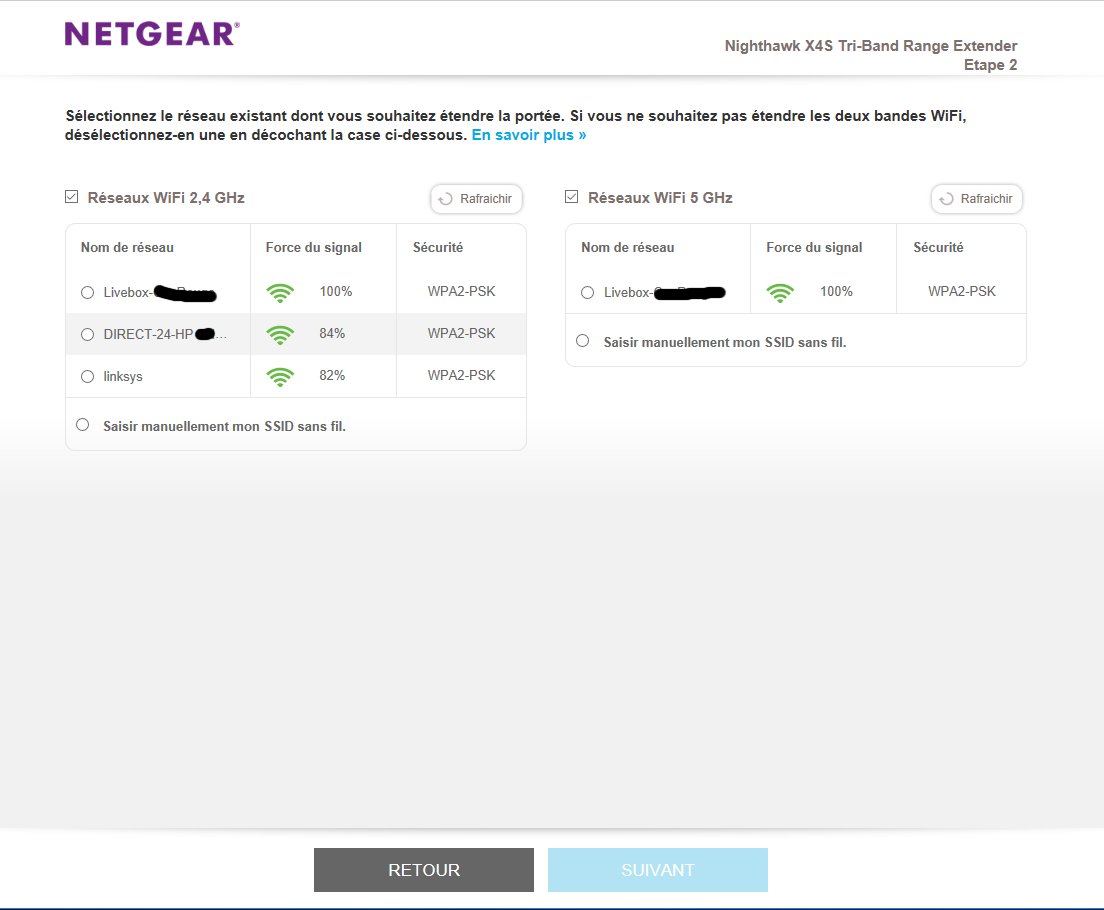The width and height of the screenshot is (1104, 910).
Task: Select the DIRECT-24-HP network radio button
Action: point(87,334)
